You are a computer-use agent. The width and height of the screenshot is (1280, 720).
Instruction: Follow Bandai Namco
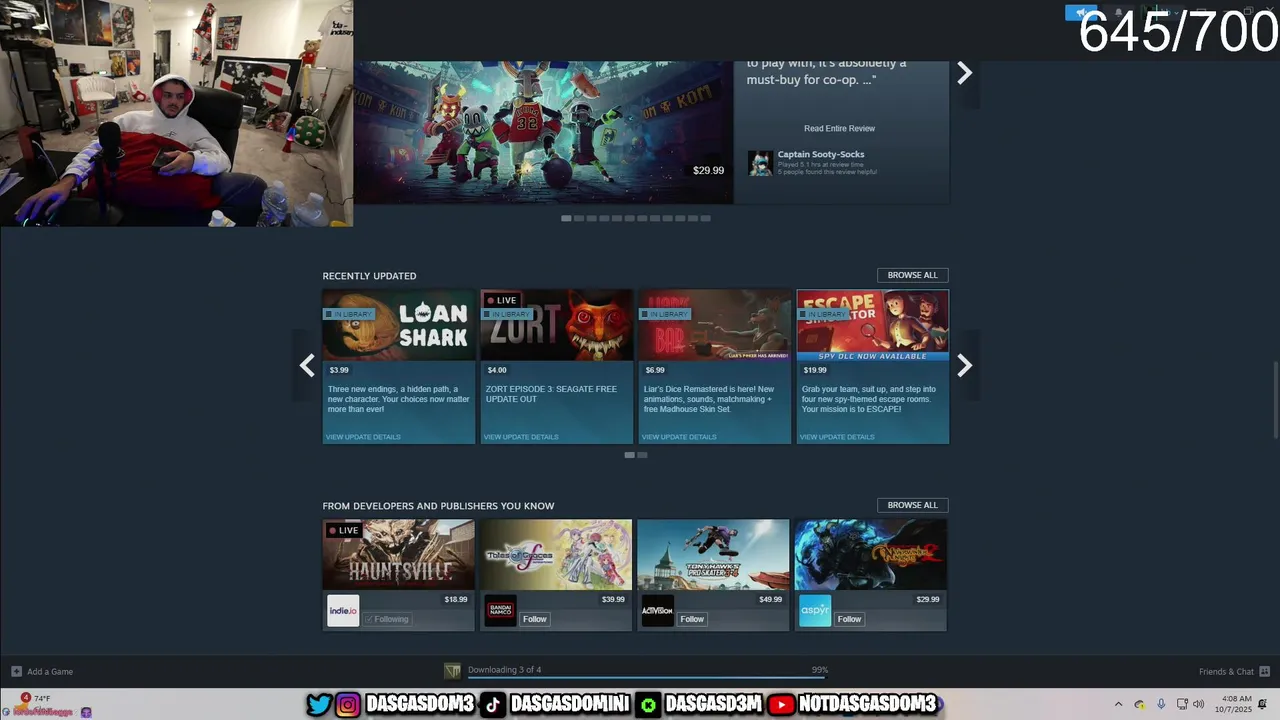(535, 619)
